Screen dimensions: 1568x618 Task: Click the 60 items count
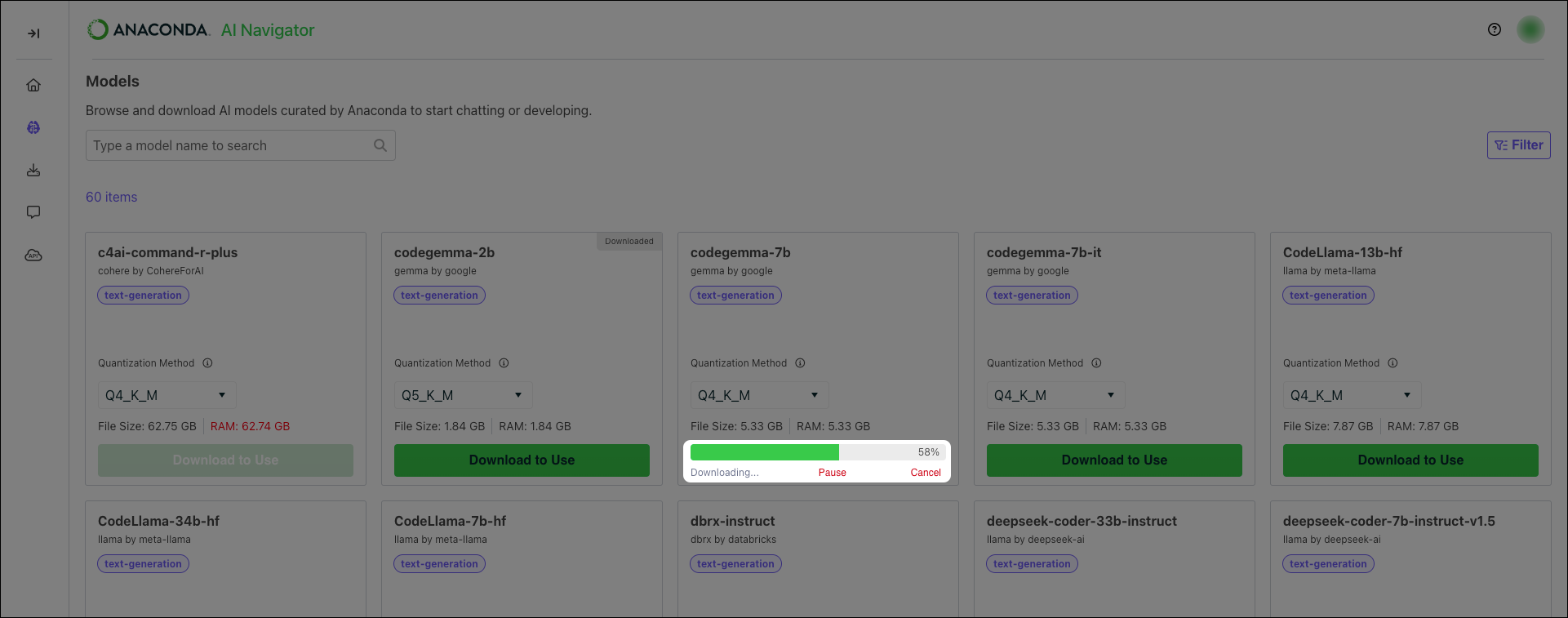pos(112,197)
